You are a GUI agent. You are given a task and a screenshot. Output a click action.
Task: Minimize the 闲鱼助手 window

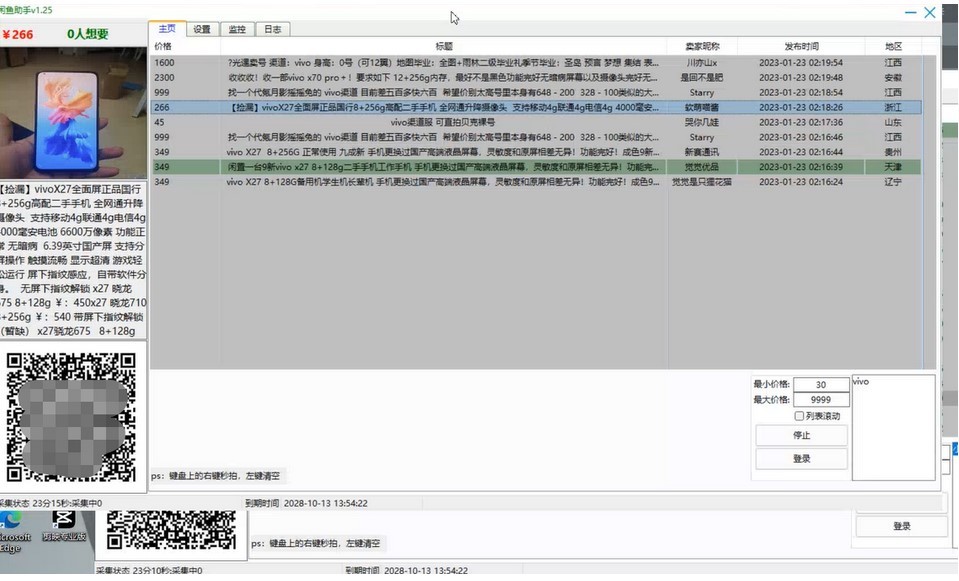point(911,12)
